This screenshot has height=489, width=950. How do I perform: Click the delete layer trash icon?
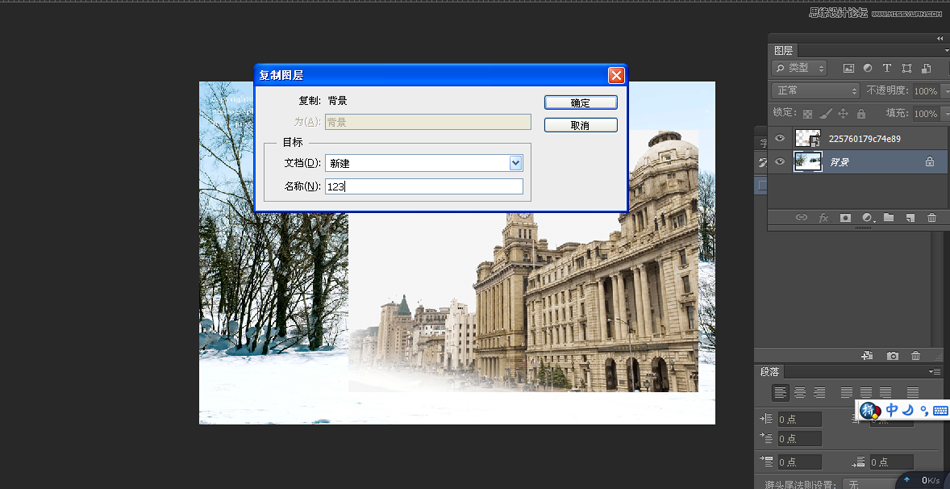(x=932, y=217)
